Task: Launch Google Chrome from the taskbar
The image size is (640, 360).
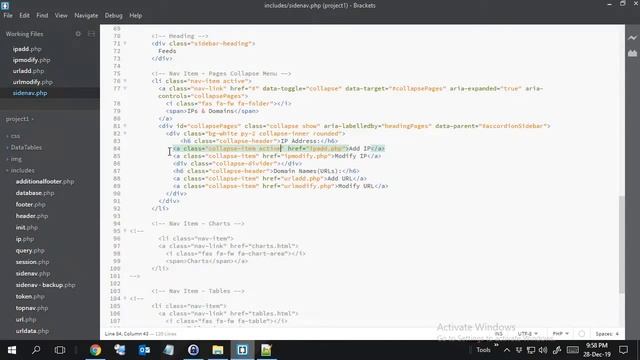Action: pos(96,350)
